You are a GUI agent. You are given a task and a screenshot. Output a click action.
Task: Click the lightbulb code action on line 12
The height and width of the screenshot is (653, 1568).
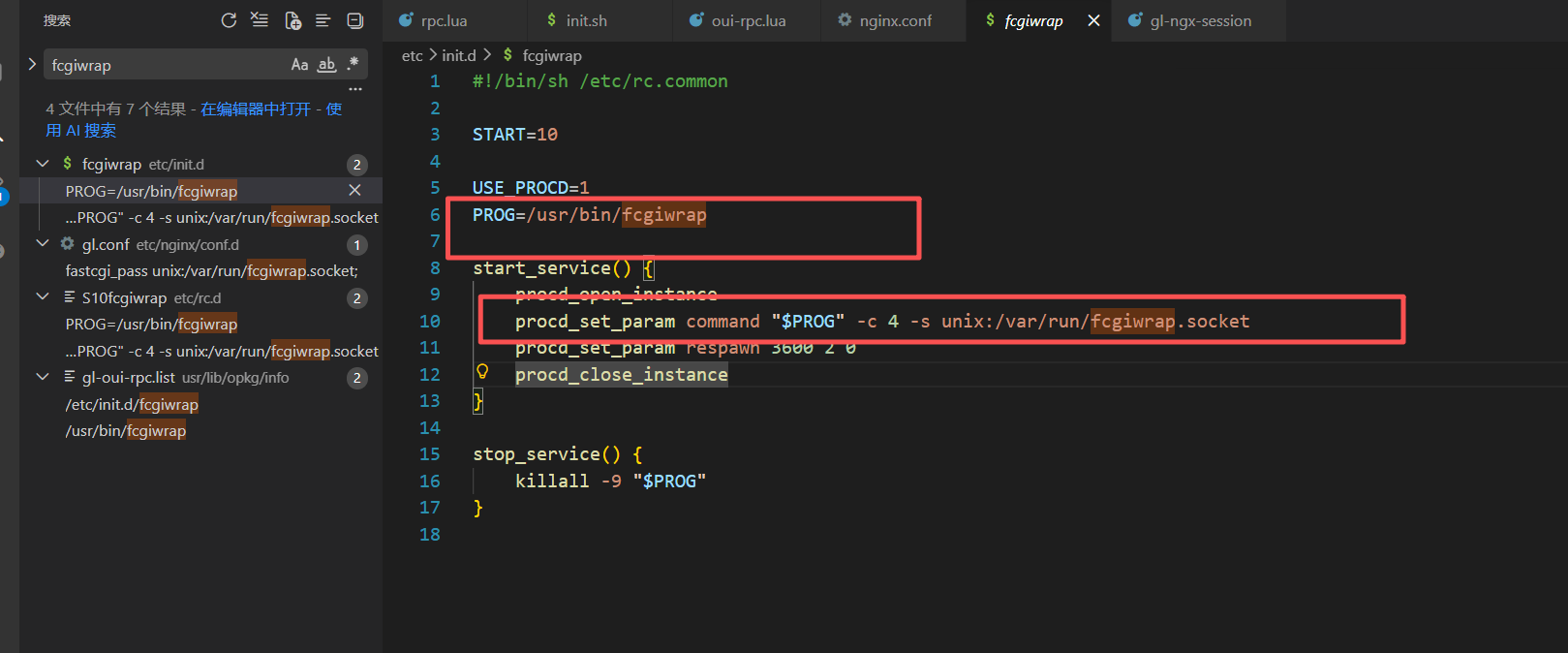[x=481, y=372]
